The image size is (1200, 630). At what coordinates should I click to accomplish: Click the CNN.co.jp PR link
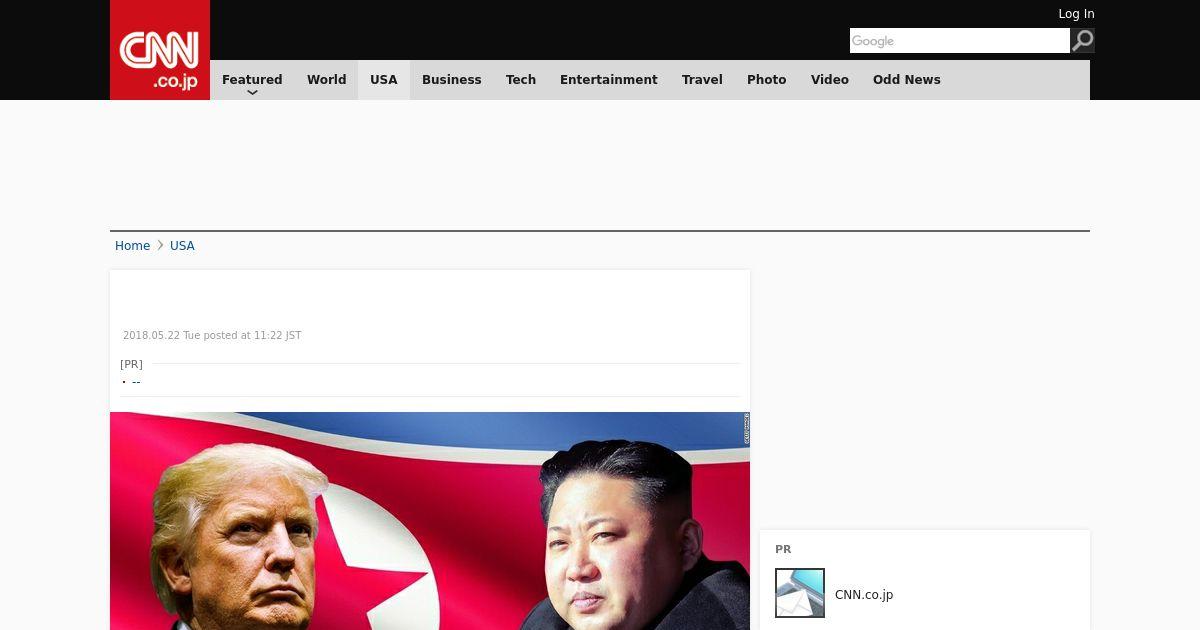coord(864,595)
